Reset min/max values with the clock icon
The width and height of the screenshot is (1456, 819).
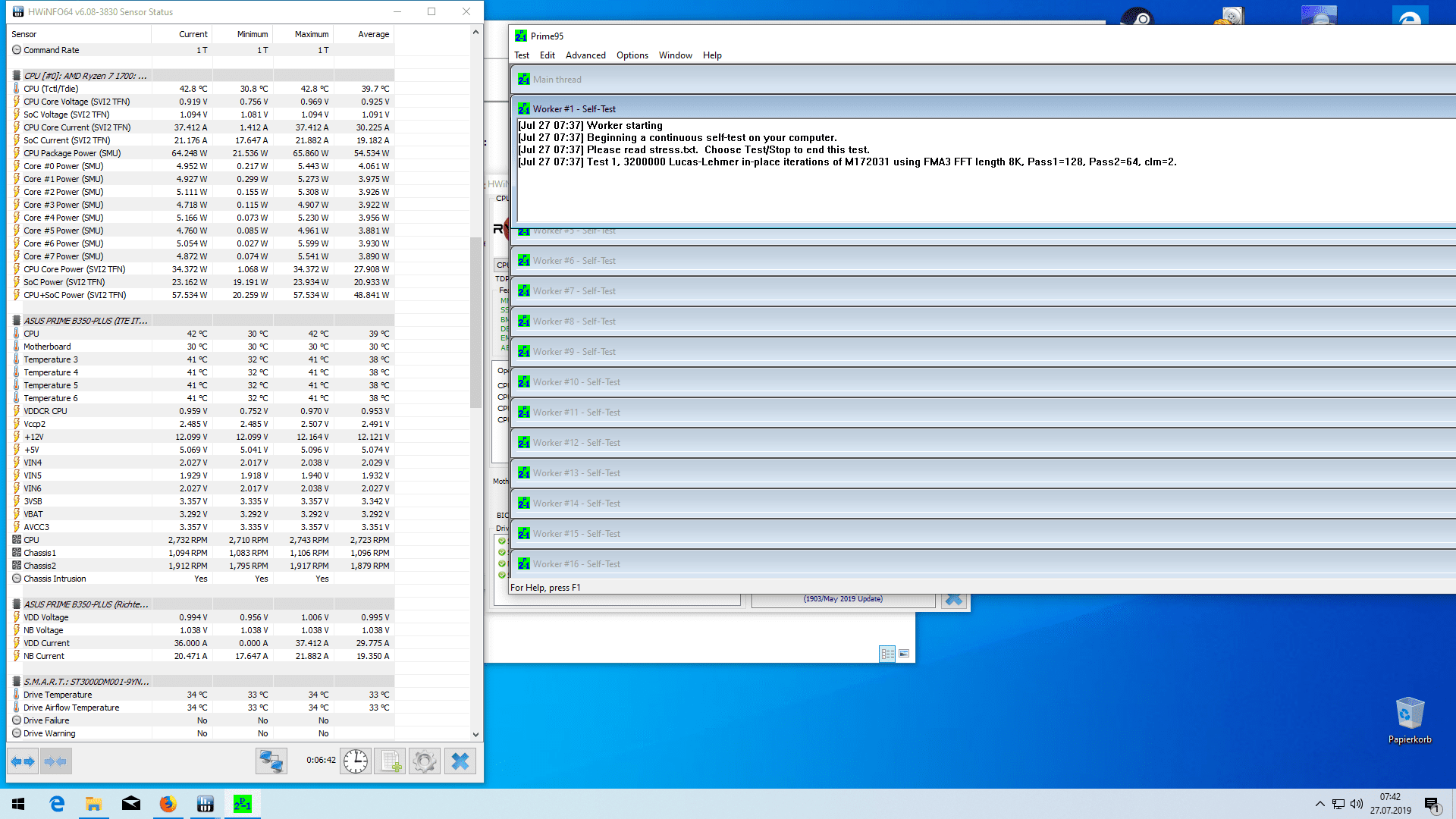356,761
